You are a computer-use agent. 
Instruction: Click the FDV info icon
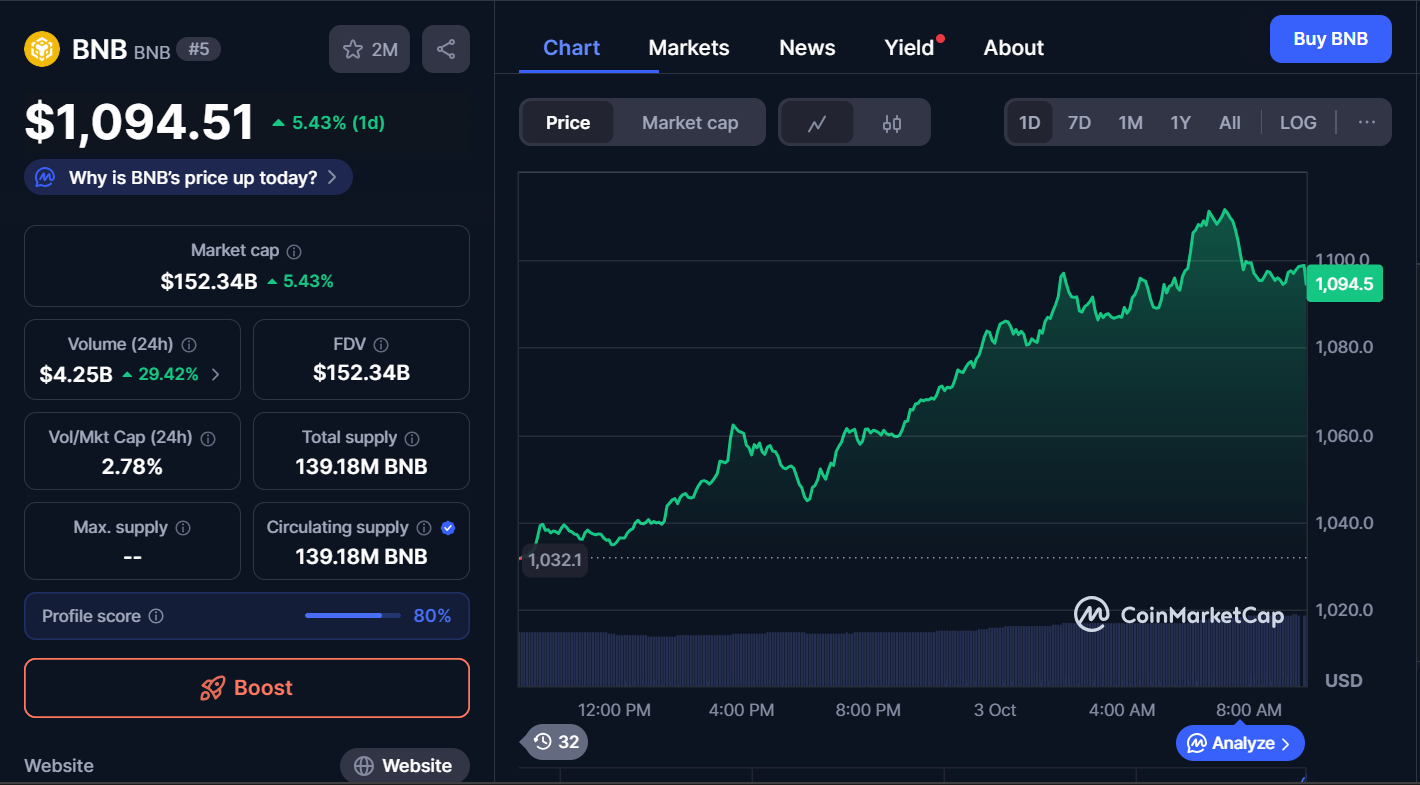380,345
